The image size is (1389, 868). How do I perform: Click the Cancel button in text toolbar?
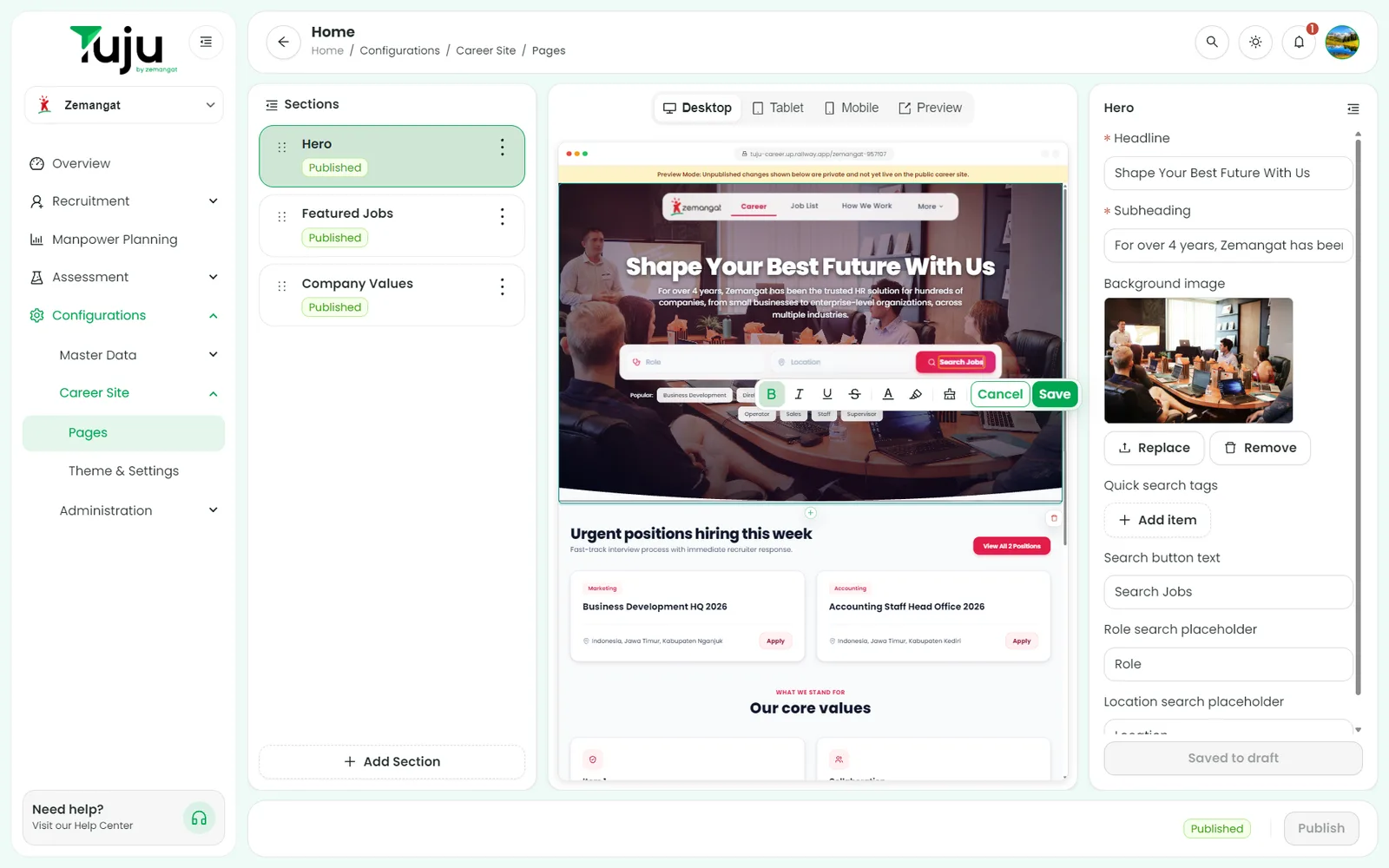(1000, 394)
